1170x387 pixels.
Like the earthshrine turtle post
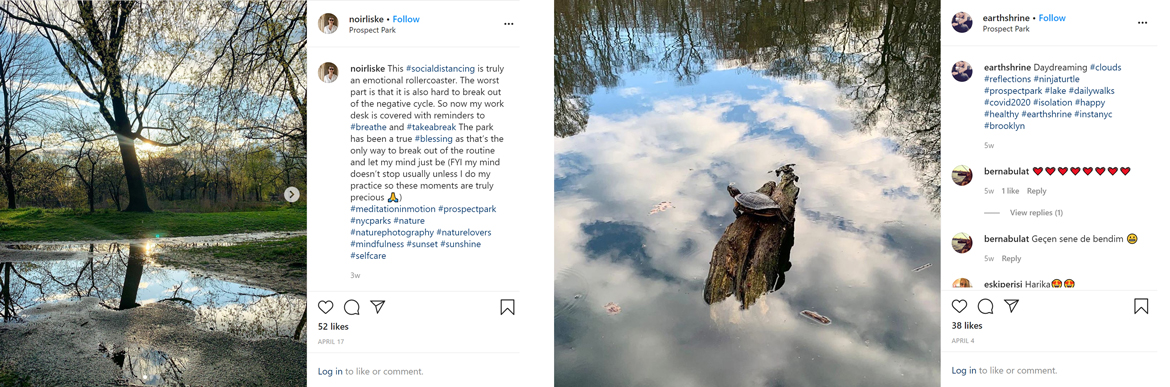960,306
